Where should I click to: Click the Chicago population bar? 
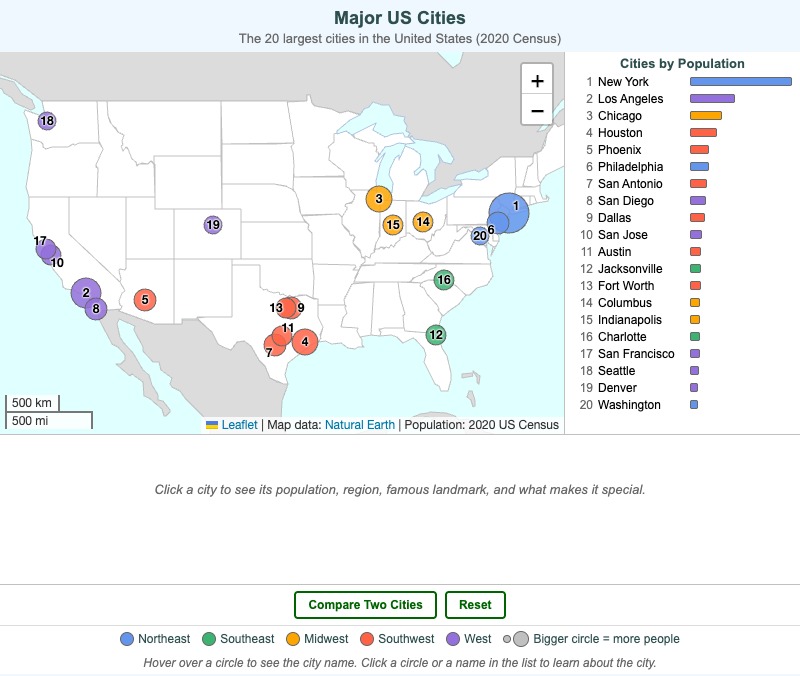[706, 115]
